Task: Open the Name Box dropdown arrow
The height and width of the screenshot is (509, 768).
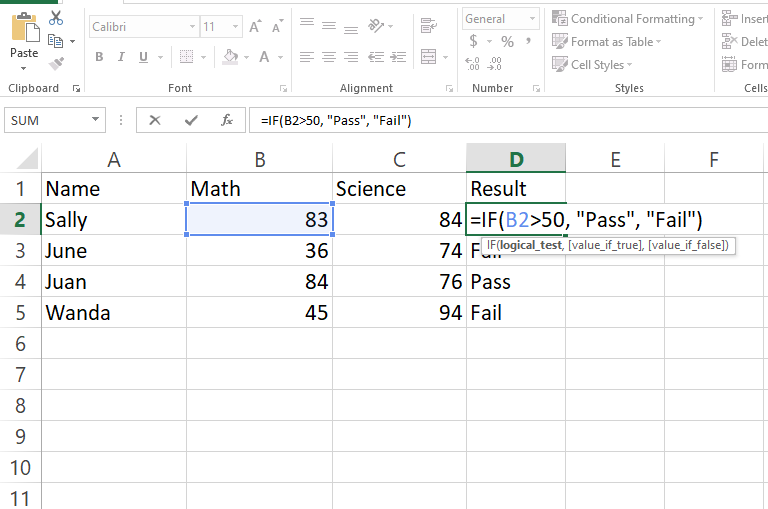Action: click(x=96, y=120)
